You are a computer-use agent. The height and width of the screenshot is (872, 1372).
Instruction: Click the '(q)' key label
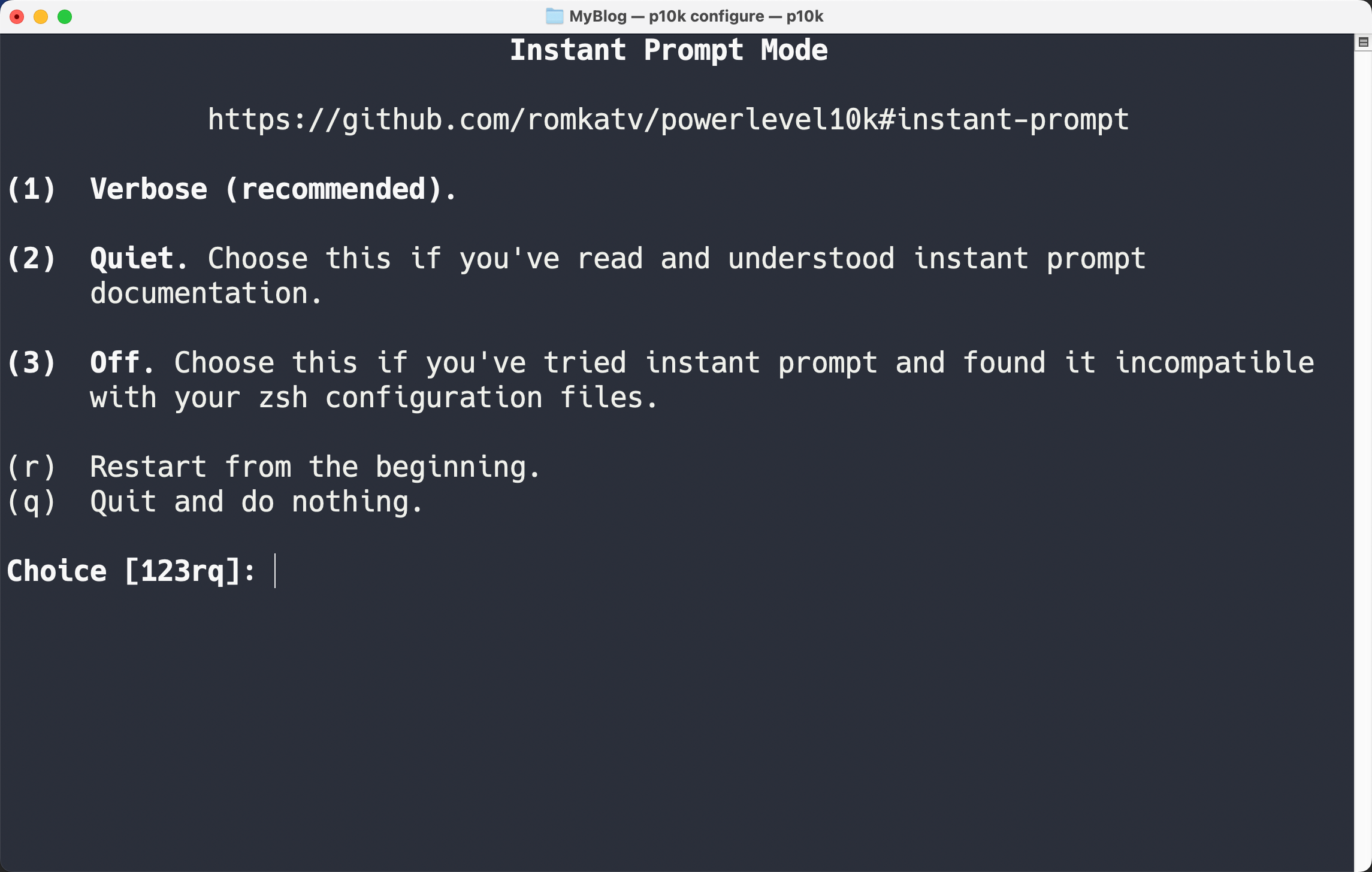[32, 502]
